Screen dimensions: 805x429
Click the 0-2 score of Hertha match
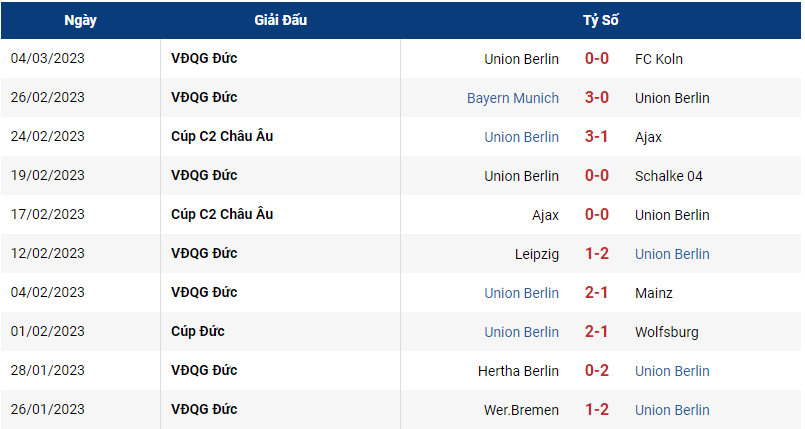(x=597, y=370)
